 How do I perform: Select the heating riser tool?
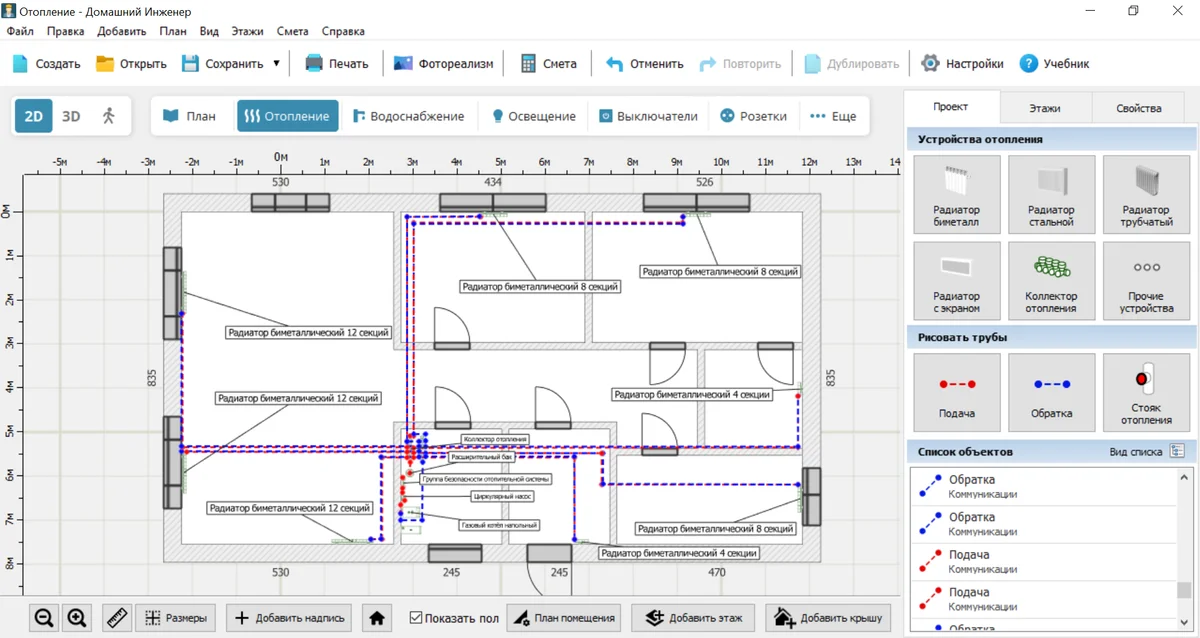(1146, 392)
